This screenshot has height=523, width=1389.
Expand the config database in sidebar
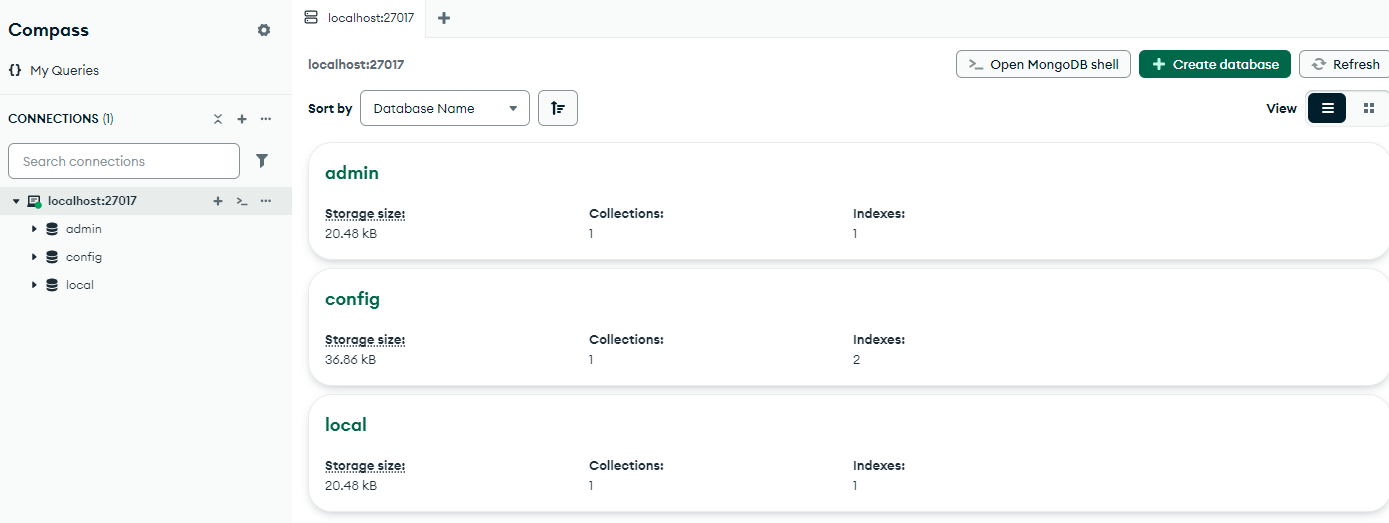click(x=34, y=257)
